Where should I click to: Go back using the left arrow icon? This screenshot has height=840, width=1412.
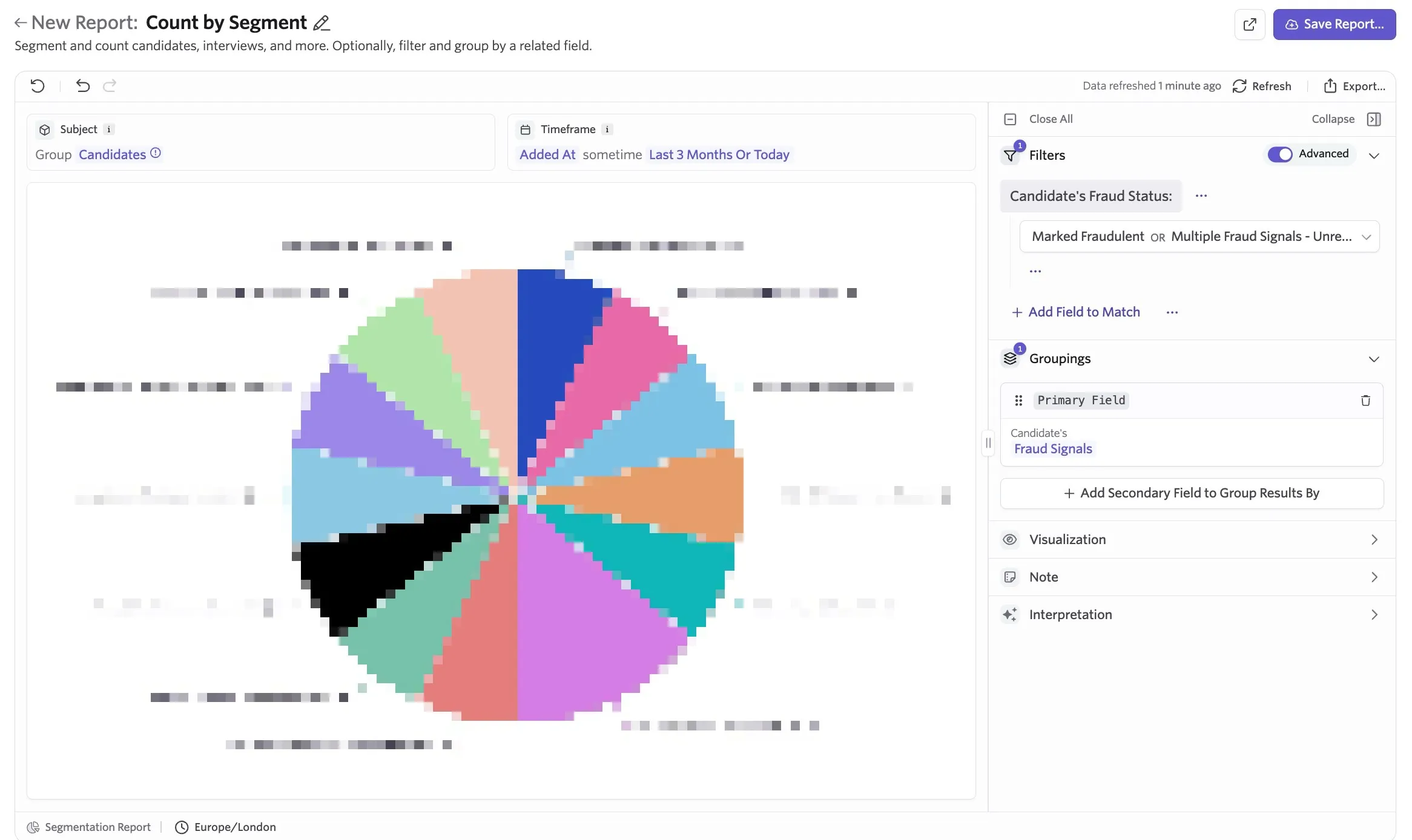click(21, 23)
